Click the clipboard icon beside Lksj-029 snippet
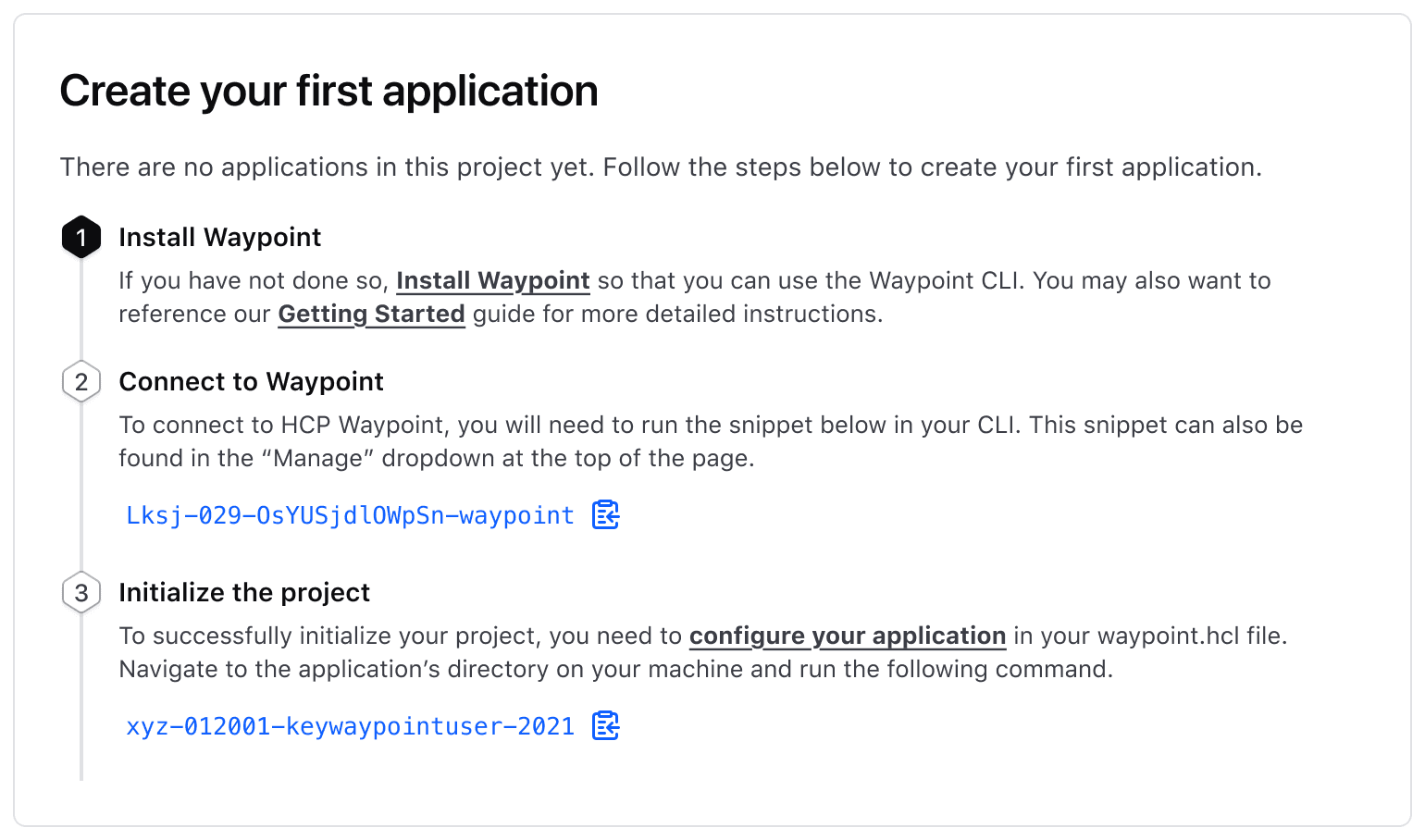The height and width of the screenshot is (840, 1425). click(605, 515)
